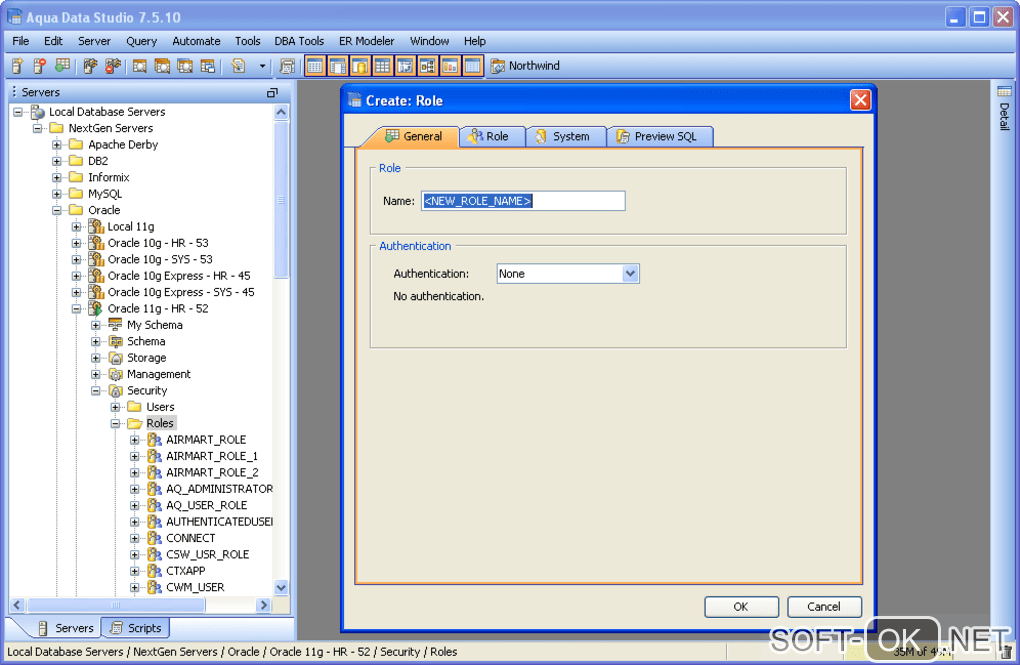The width and height of the screenshot is (1020, 665).
Task: Click the Management node icon
Action: coord(116,374)
